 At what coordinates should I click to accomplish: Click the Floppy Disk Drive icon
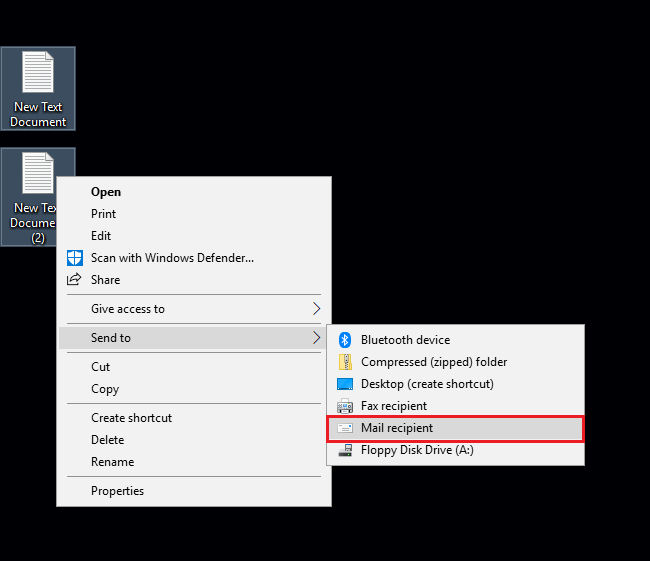[x=345, y=450]
